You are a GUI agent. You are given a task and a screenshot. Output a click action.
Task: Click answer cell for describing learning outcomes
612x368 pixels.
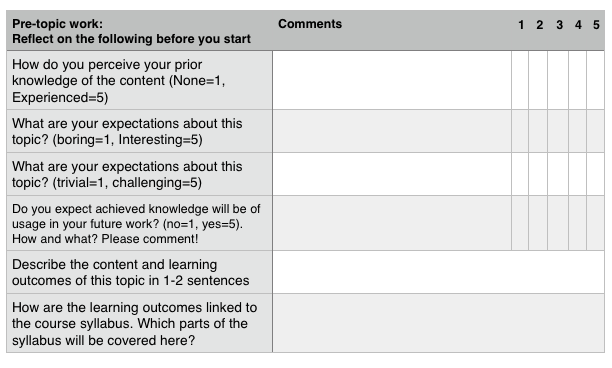click(x=438, y=272)
